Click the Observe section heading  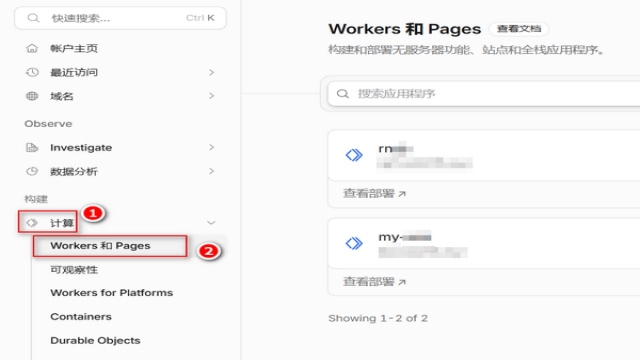[48, 124]
